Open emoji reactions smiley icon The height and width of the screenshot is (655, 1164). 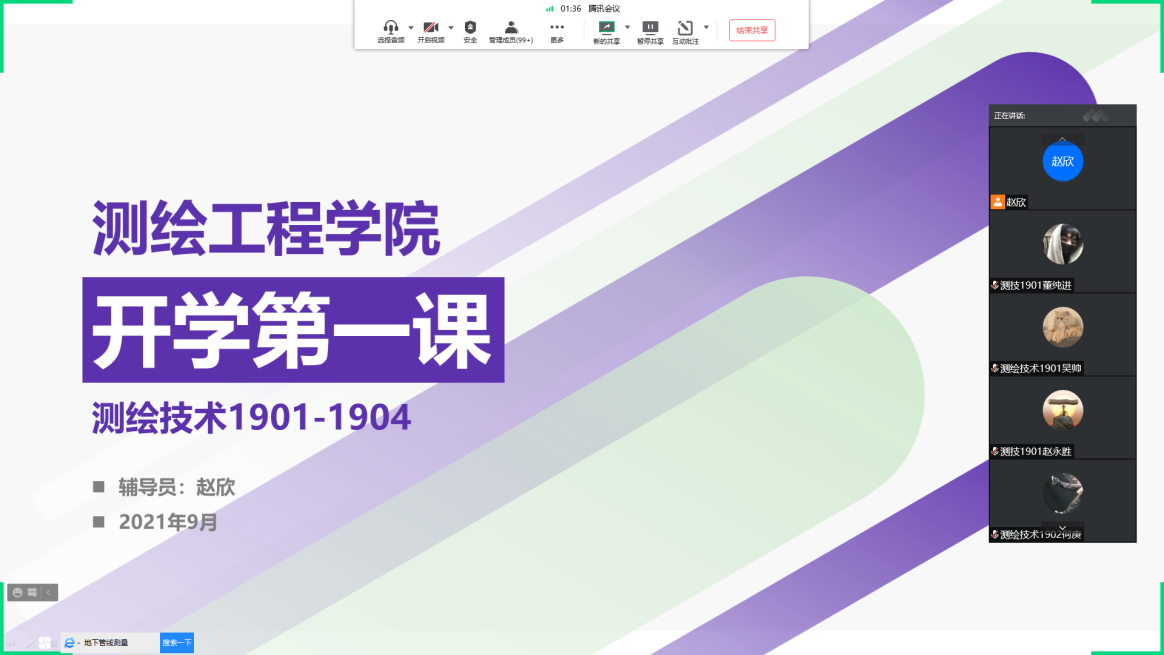[16, 593]
